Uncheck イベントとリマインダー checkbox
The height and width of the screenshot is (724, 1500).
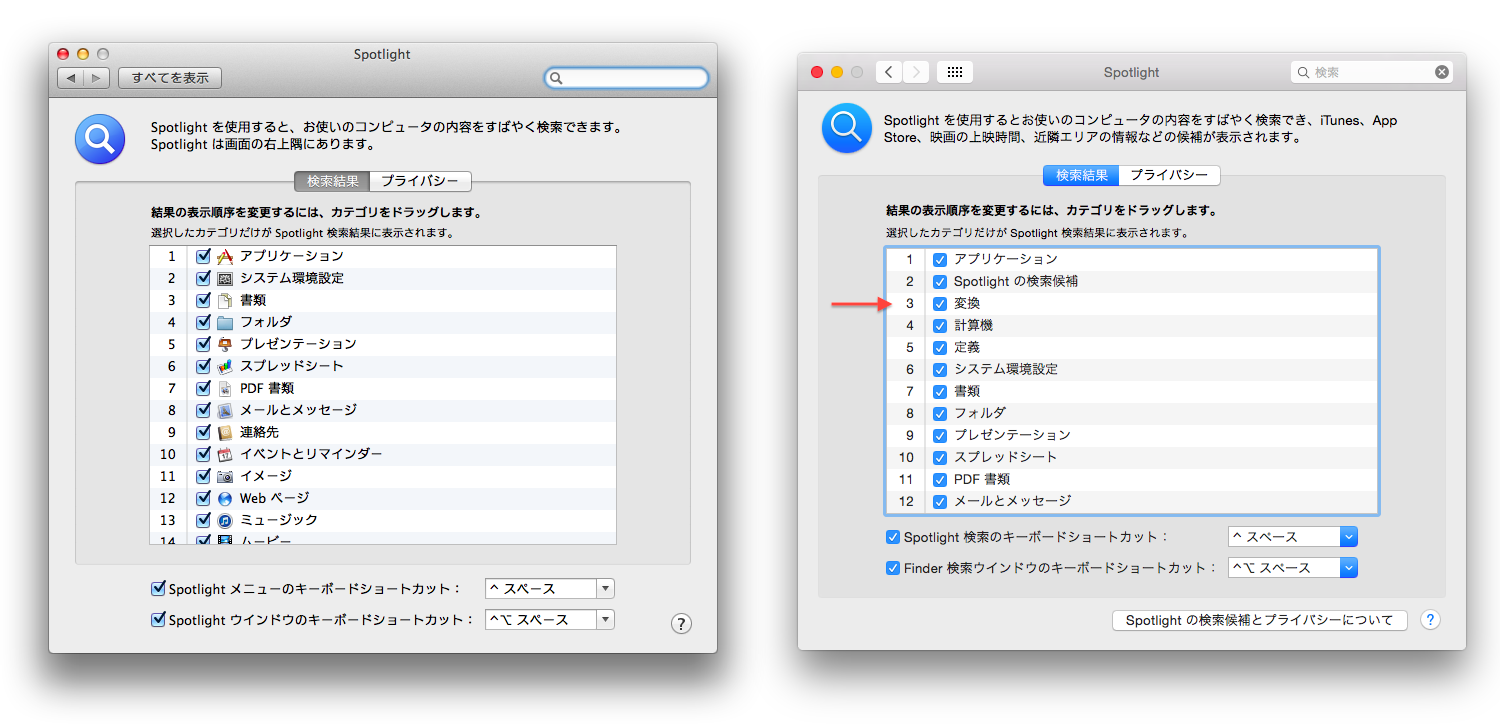coord(204,455)
